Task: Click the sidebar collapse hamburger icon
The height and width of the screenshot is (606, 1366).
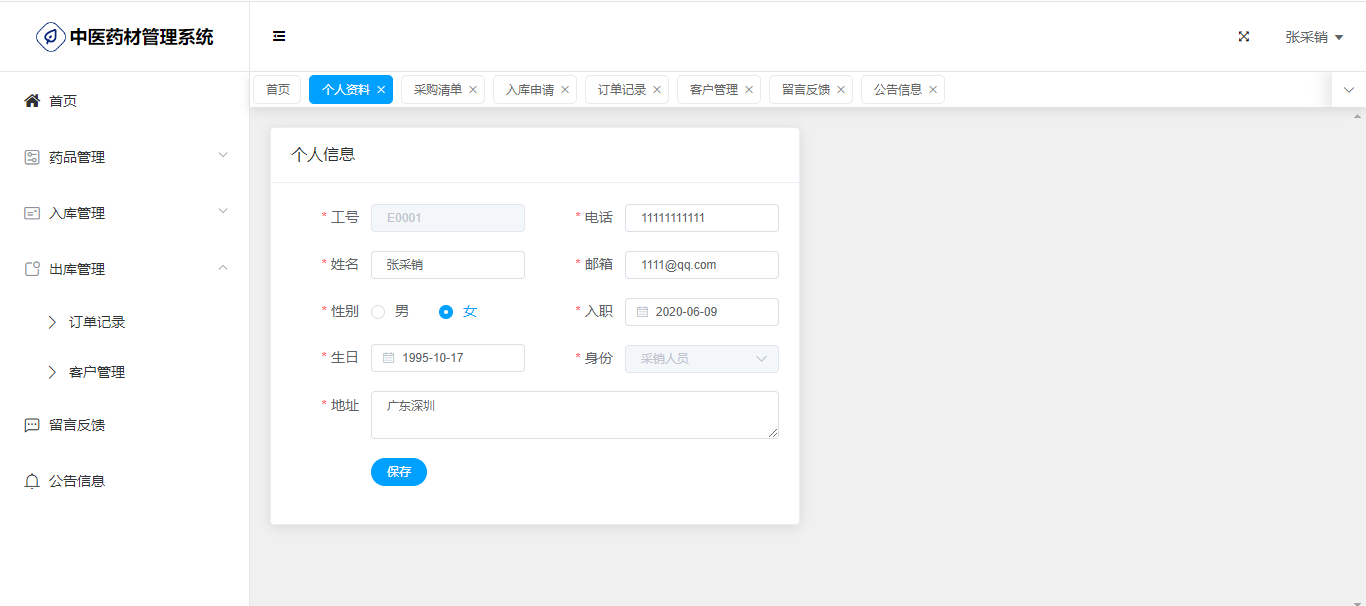Action: pyautogui.click(x=279, y=36)
